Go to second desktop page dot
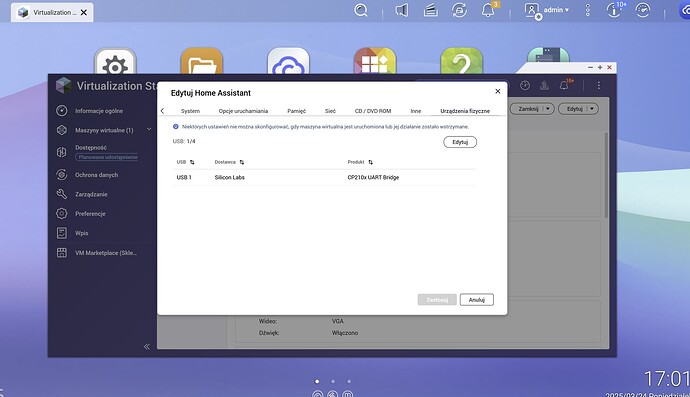The height and width of the screenshot is (397, 690). pyautogui.click(x=333, y=381)
